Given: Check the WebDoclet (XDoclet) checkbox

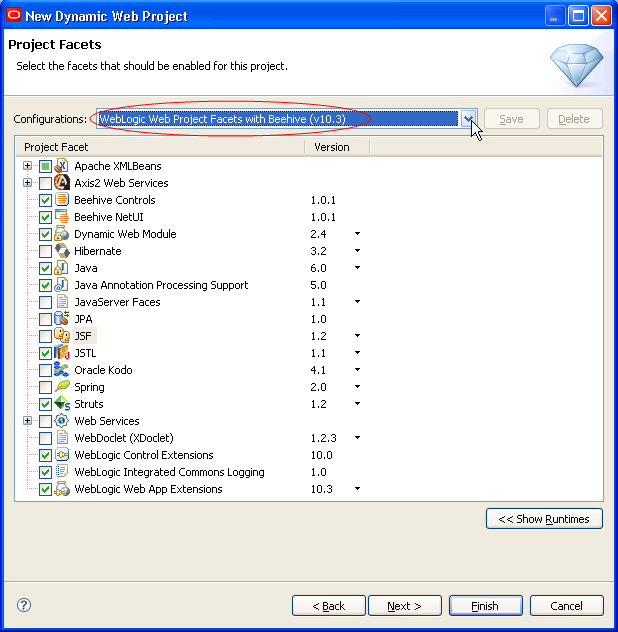Looking at the screenshot, I should [45, 438].
